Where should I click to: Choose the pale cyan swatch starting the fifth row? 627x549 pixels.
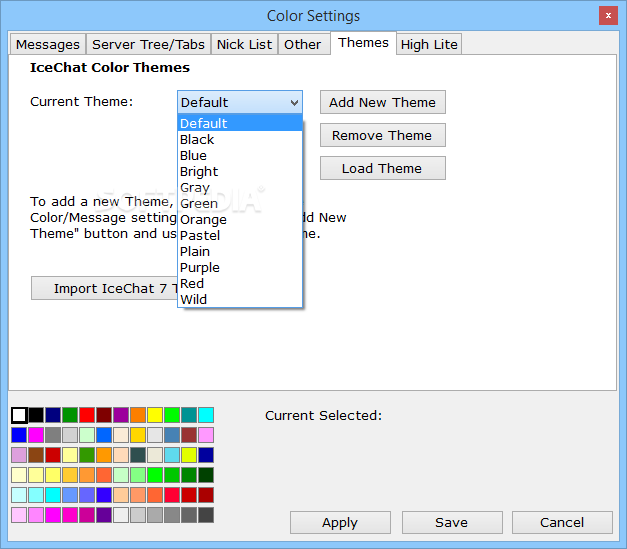19,495
